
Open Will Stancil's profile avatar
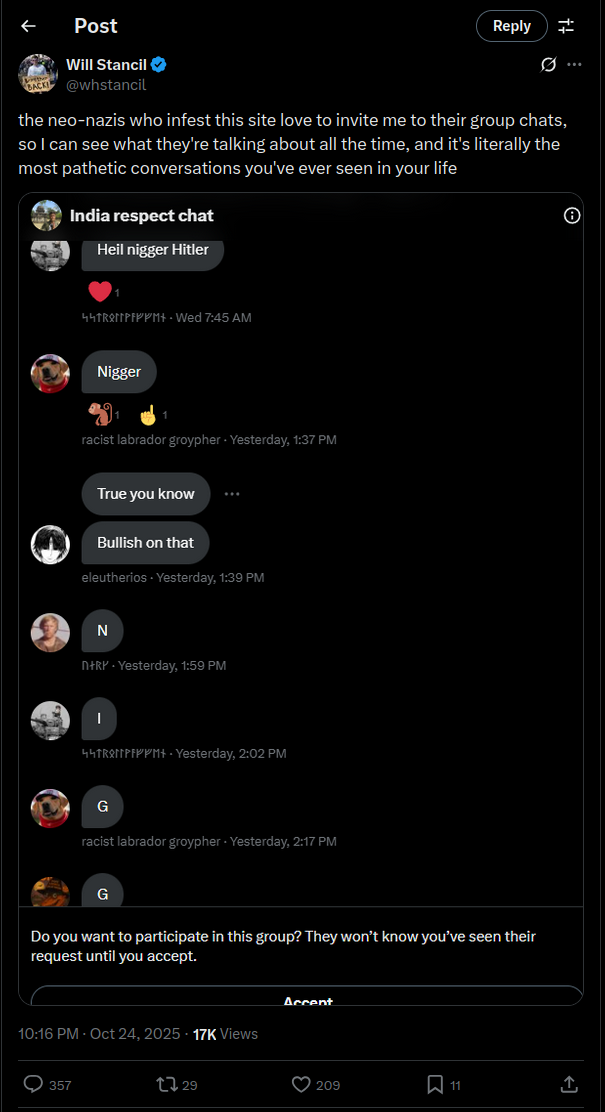38,74
